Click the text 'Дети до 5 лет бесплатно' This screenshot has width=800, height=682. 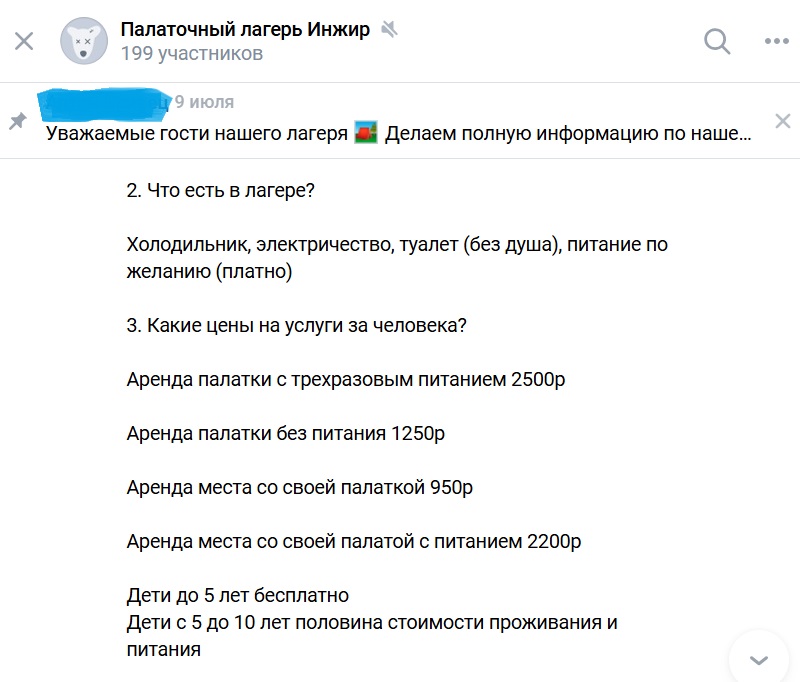[x=238, y=596]
